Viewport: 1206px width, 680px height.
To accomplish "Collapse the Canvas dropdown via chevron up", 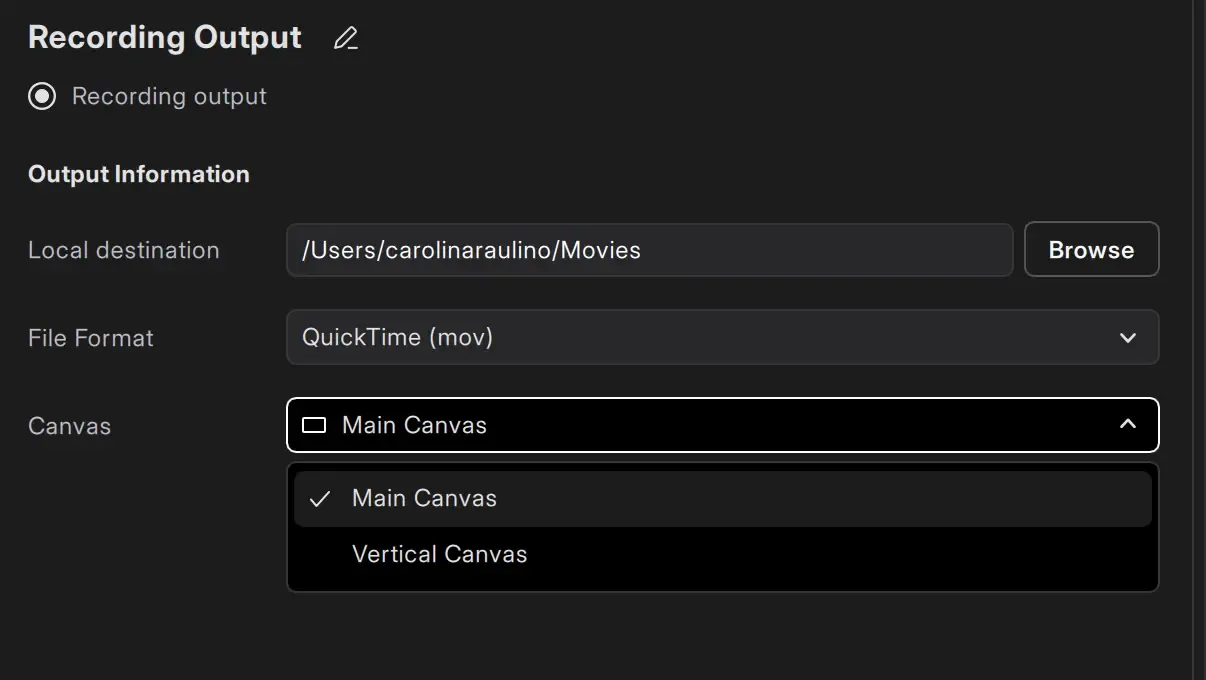I will point(1128,425).
